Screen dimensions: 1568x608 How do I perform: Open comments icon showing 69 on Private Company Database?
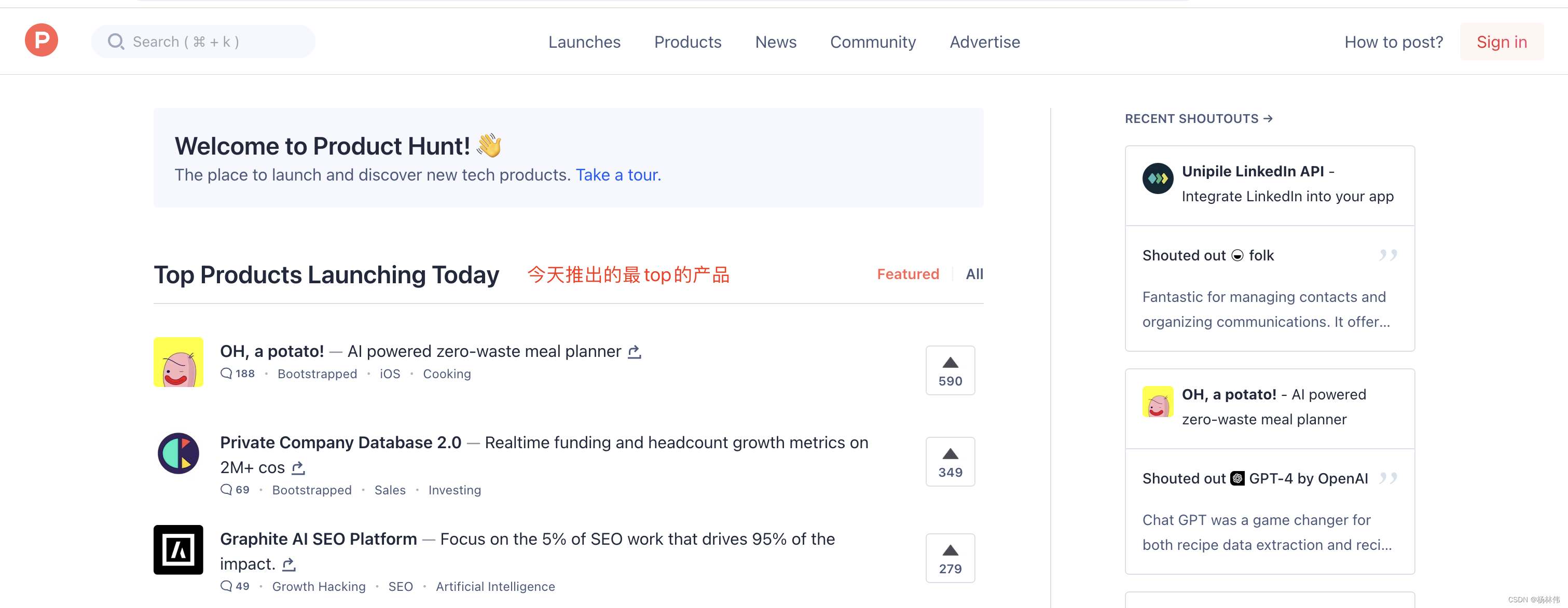pyautogui.click(x=226, y=490)
